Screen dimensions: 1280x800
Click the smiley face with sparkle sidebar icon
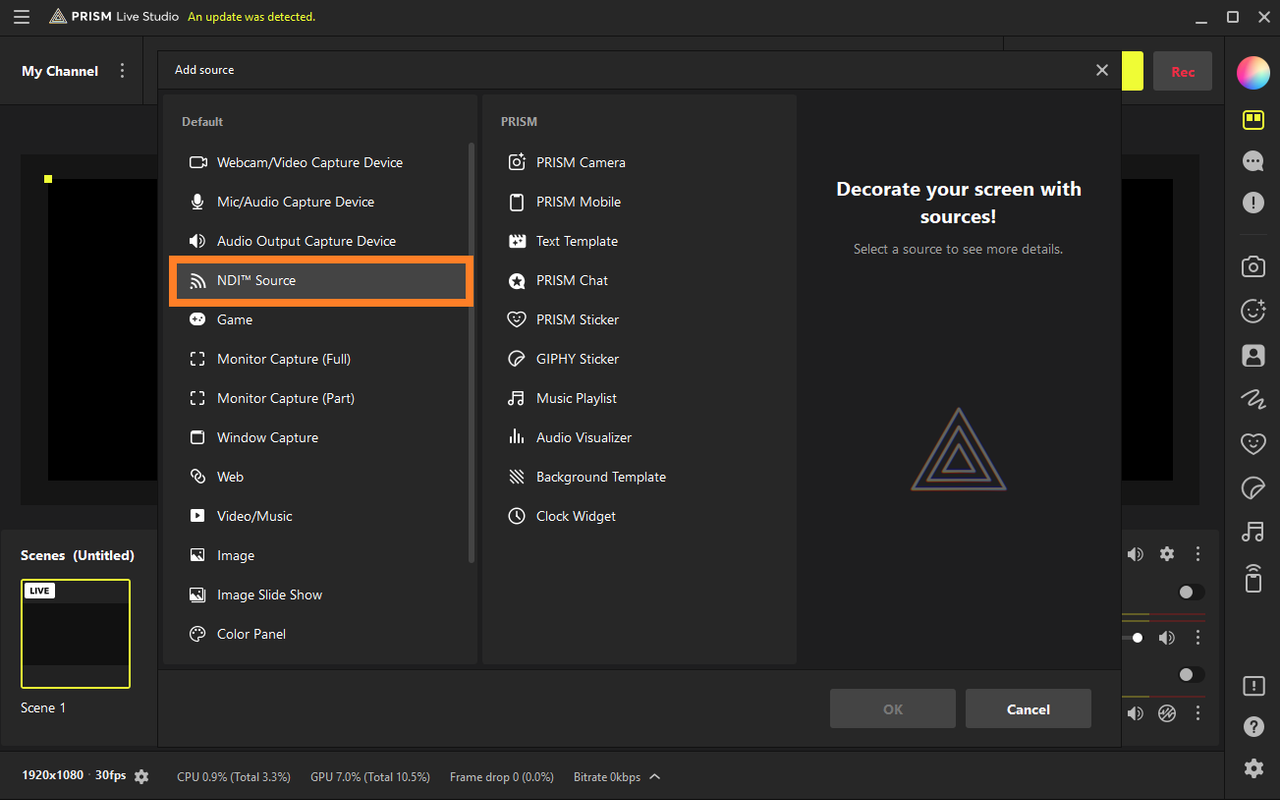(1253, 311)
